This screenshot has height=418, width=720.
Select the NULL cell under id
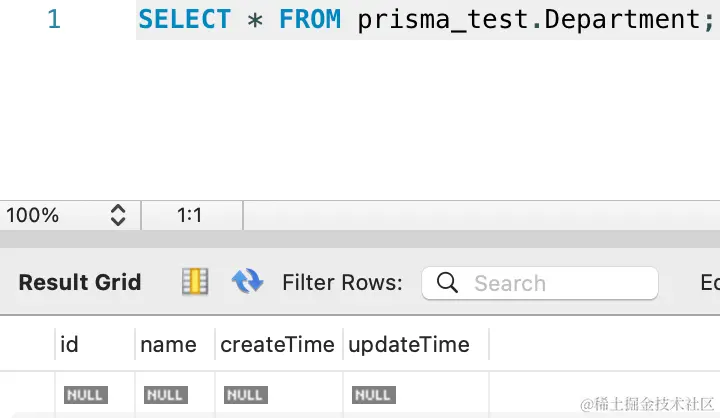84,395
